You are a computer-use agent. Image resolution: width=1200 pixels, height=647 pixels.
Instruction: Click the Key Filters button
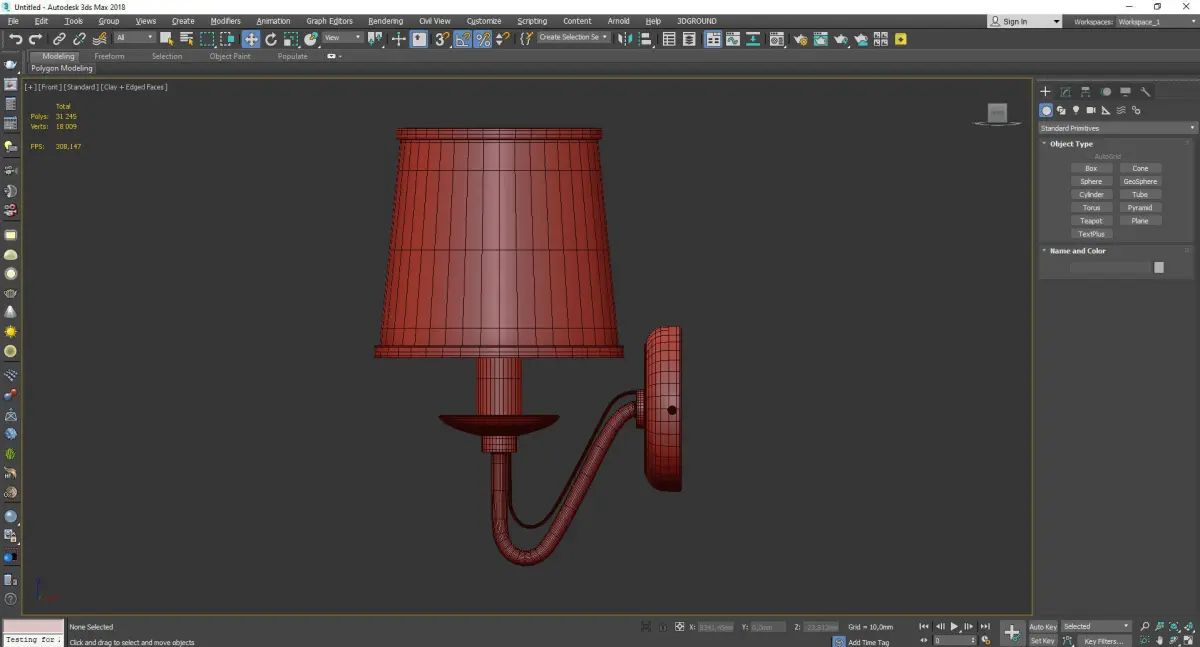click(1103, 641)
